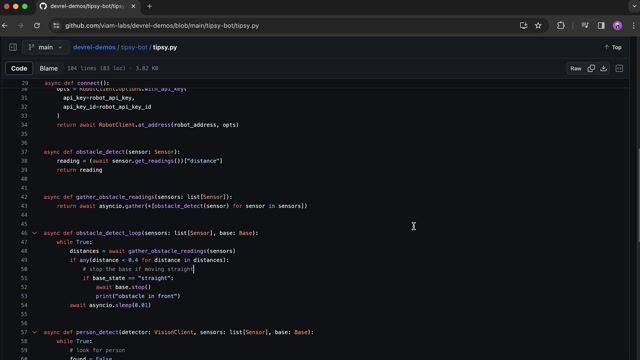Click the base.stop() call
This screenshot has height=360, width=640.
click(133, 287)
